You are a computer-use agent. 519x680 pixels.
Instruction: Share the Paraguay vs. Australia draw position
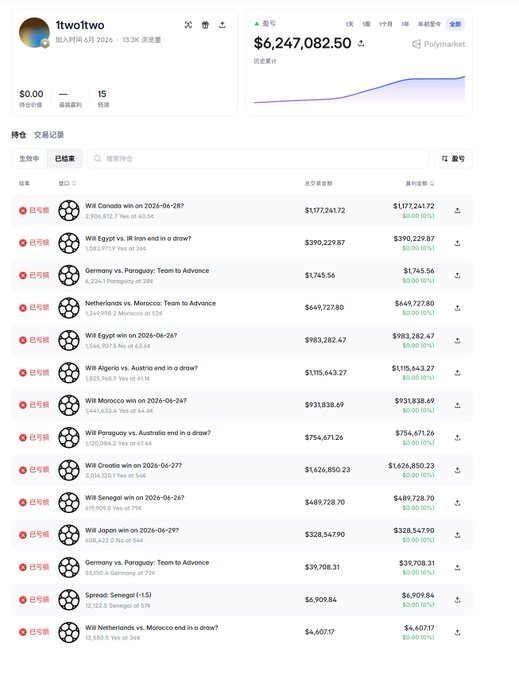[457, 438]
